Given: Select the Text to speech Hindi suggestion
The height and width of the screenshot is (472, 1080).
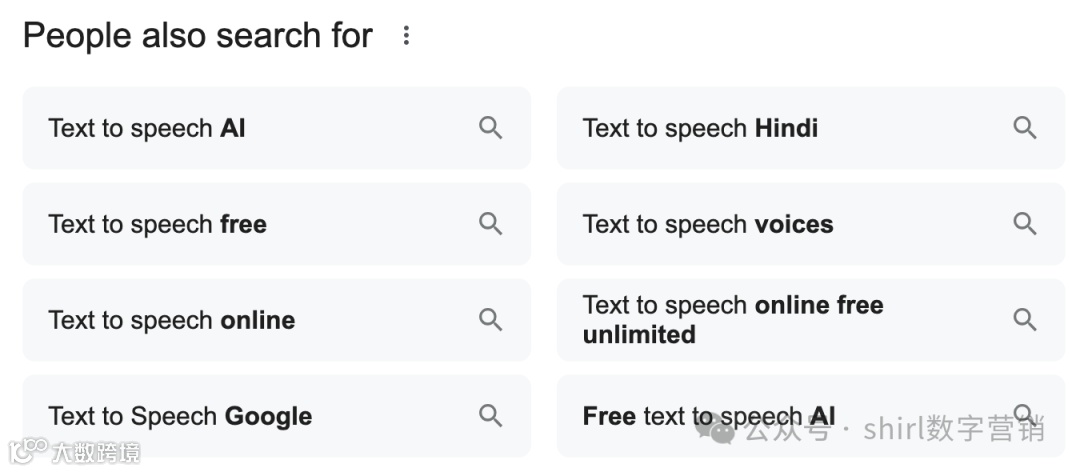Looking at the screenshot, I should [700, 129].
